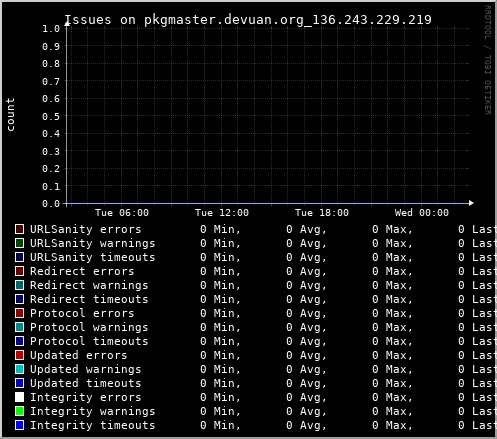Screen dimensions: 497x439
Task: Click the graph title pkgmaster.devuan.org text
Action: pos(224,20)
